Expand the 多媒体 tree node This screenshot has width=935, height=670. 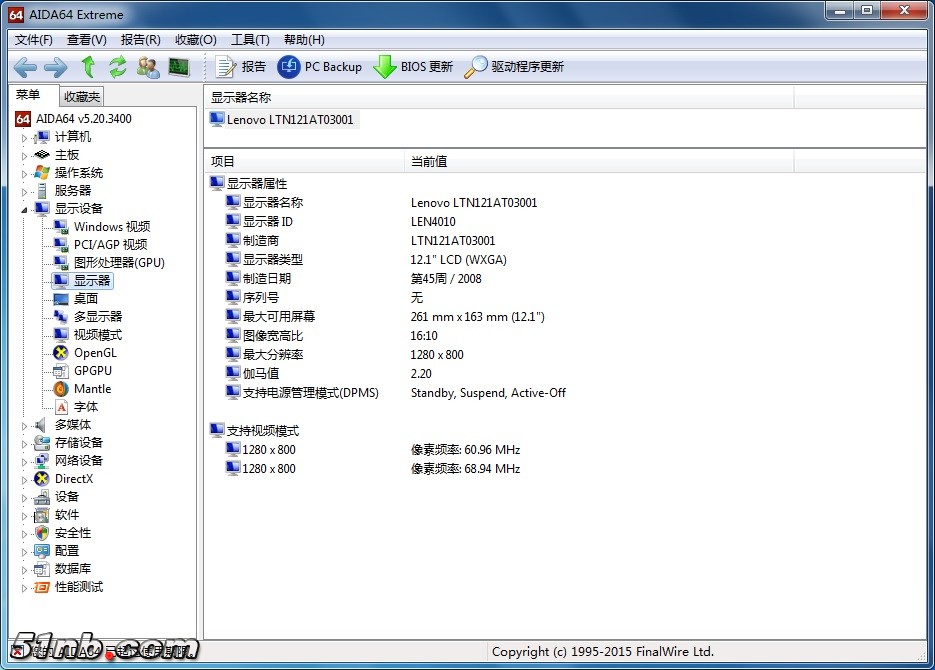[25, 425]
